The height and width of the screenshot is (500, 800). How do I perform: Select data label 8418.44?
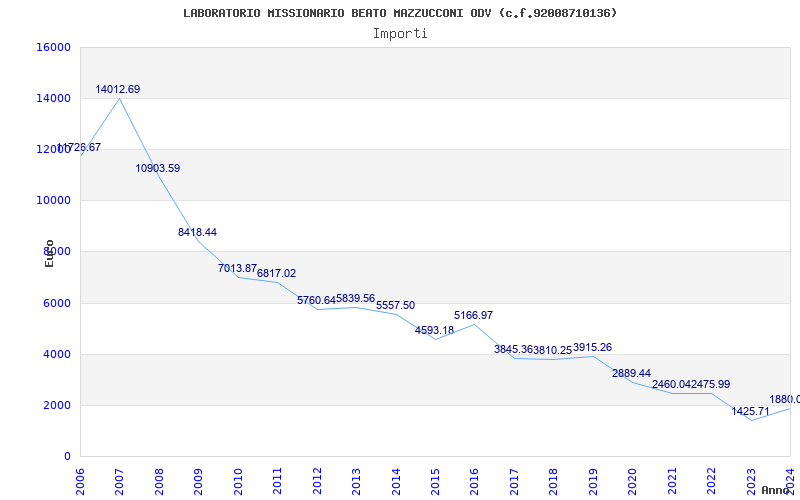point(197,232)
